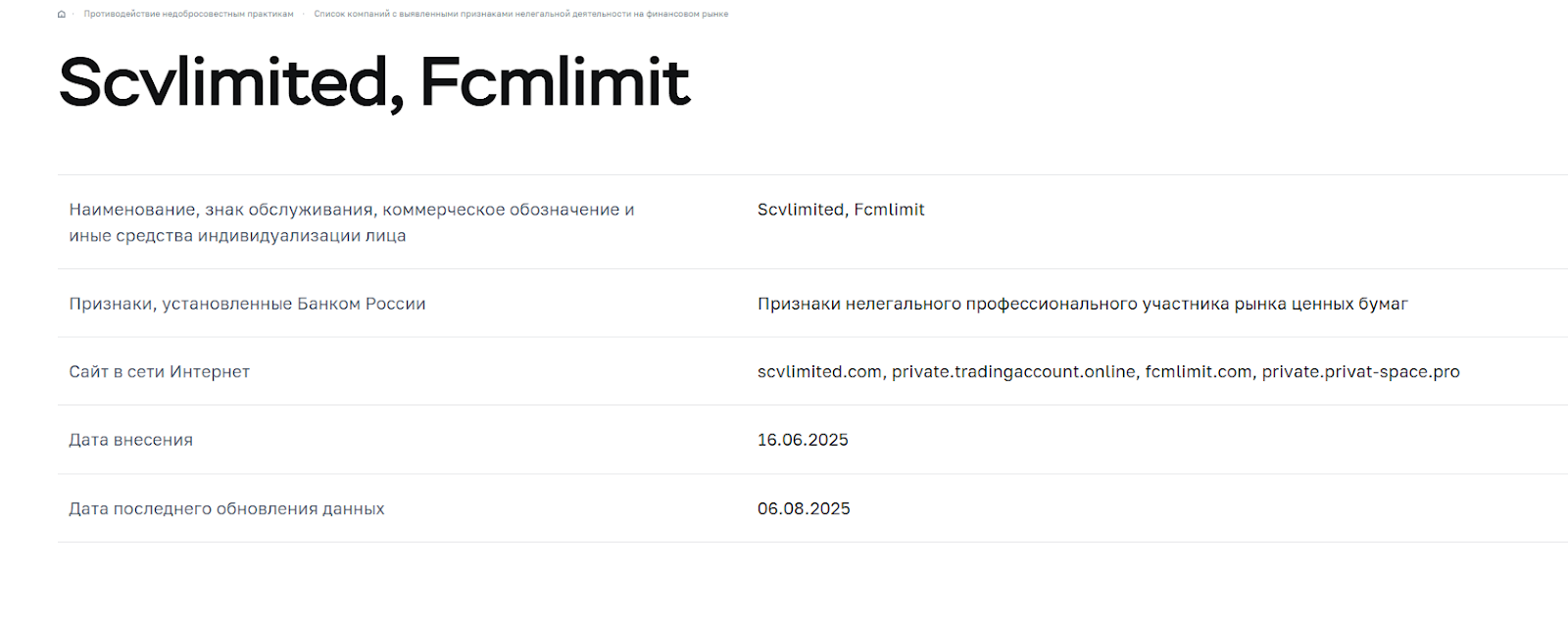Click the 'Дата внесения' label

tap(130, 441)
